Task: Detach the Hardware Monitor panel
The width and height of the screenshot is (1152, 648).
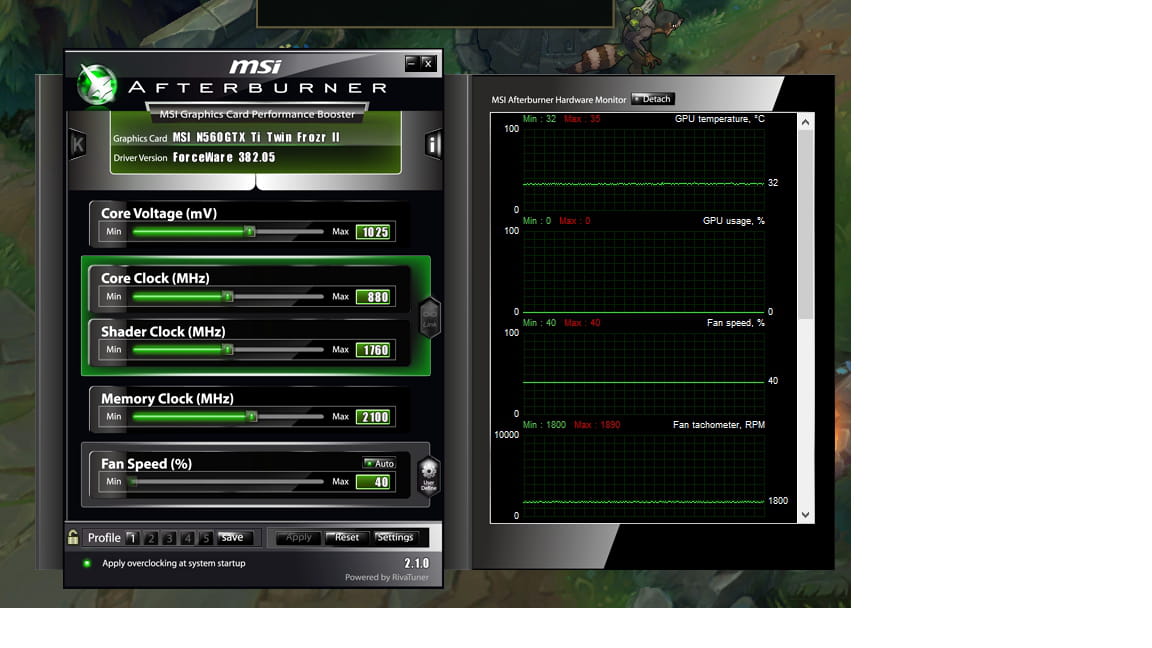Action: point(653,99)
